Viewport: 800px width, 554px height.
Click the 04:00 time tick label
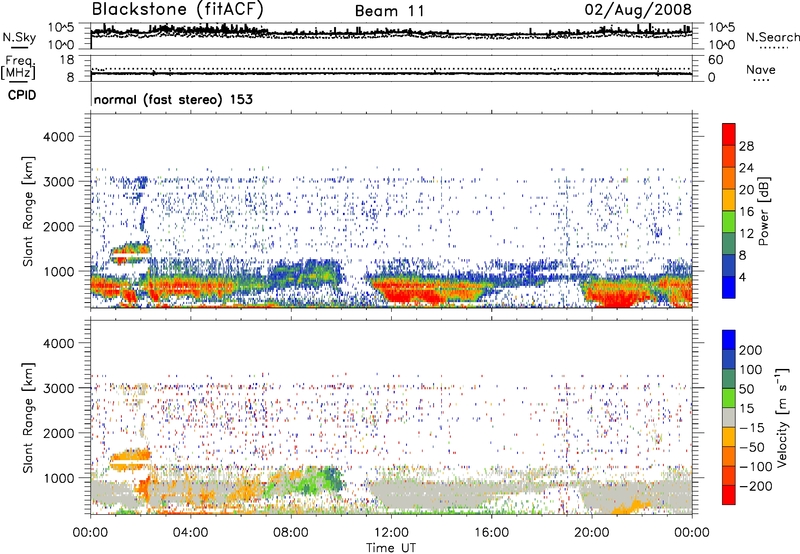click(191, 533)
